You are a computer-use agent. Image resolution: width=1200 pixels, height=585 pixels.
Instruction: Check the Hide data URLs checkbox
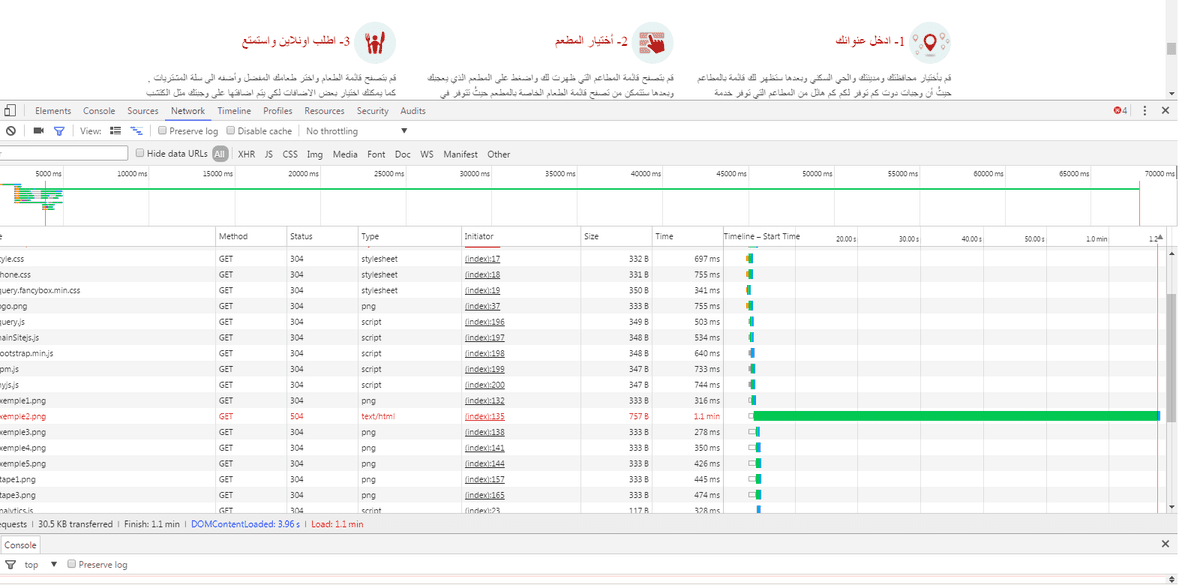(x=141, y=154)
